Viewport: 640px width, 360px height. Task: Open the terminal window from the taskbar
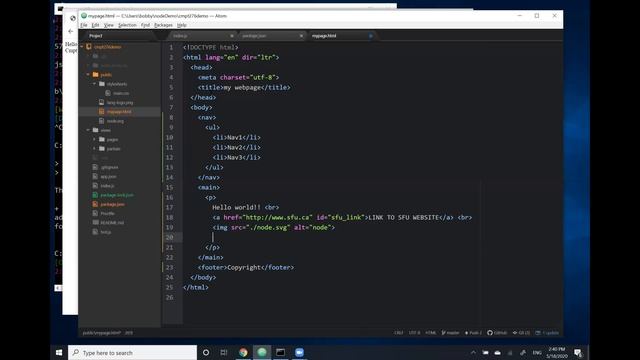280,352
